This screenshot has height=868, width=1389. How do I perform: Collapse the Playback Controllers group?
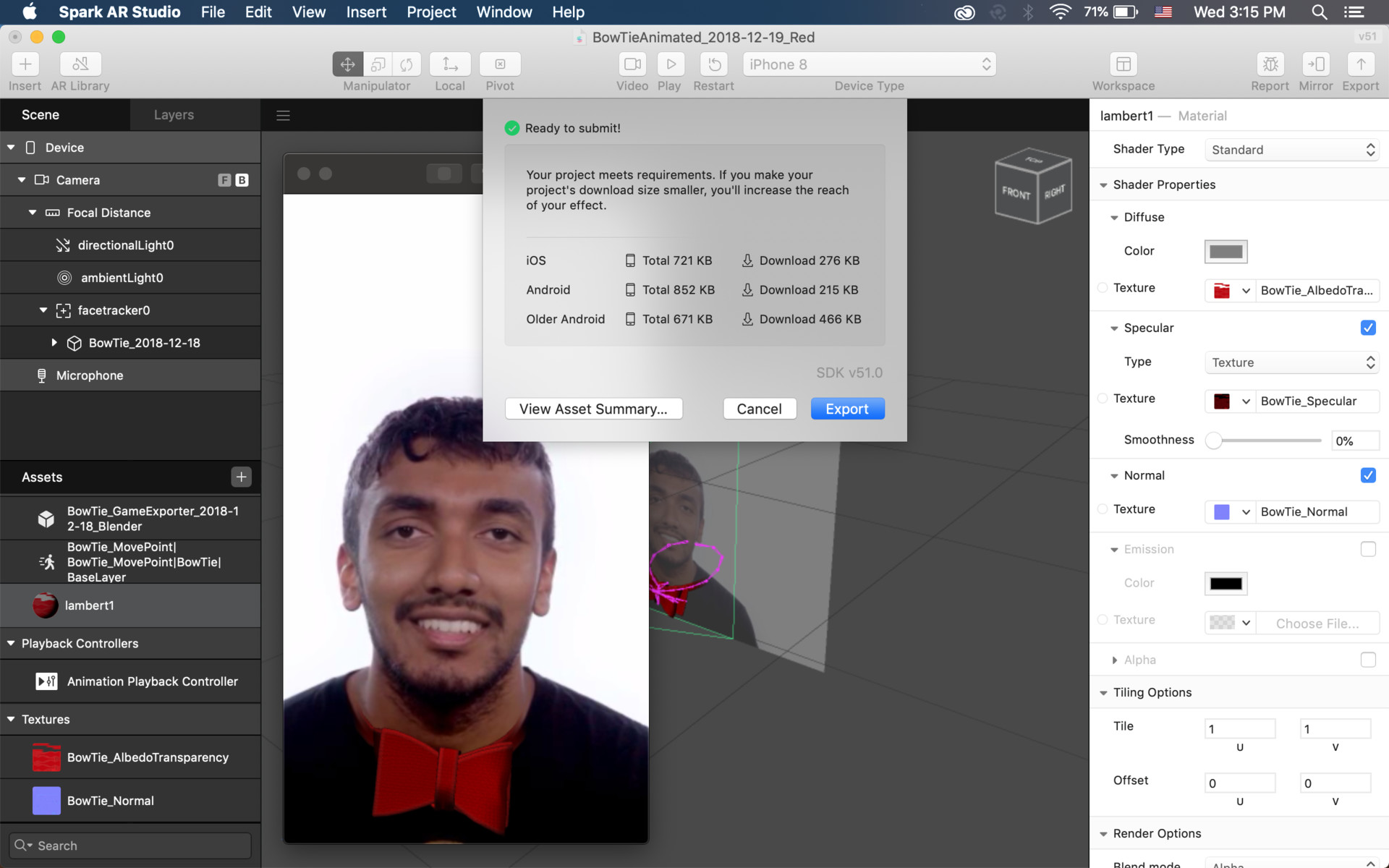11,643
